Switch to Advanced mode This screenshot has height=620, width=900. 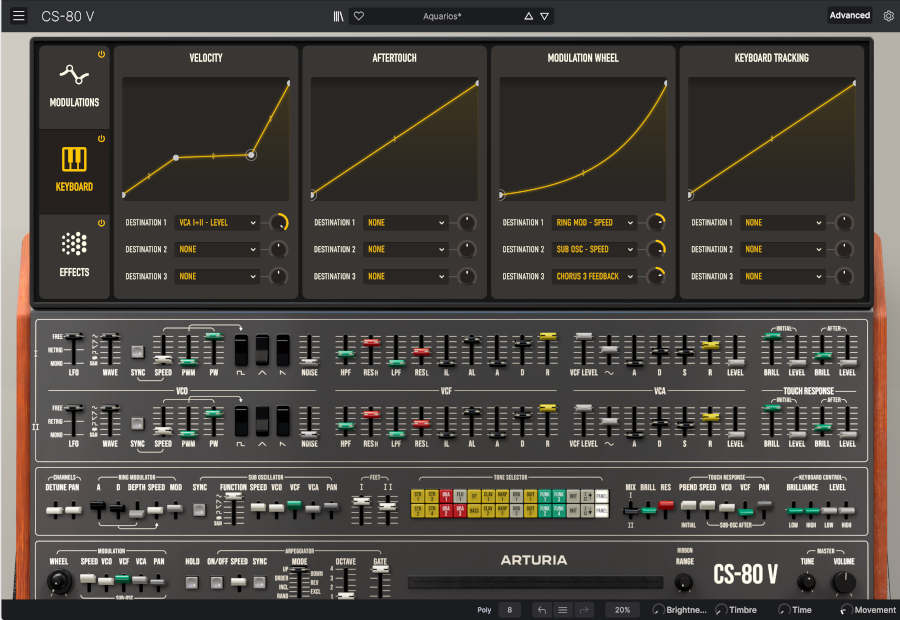[x=849, y=15]
